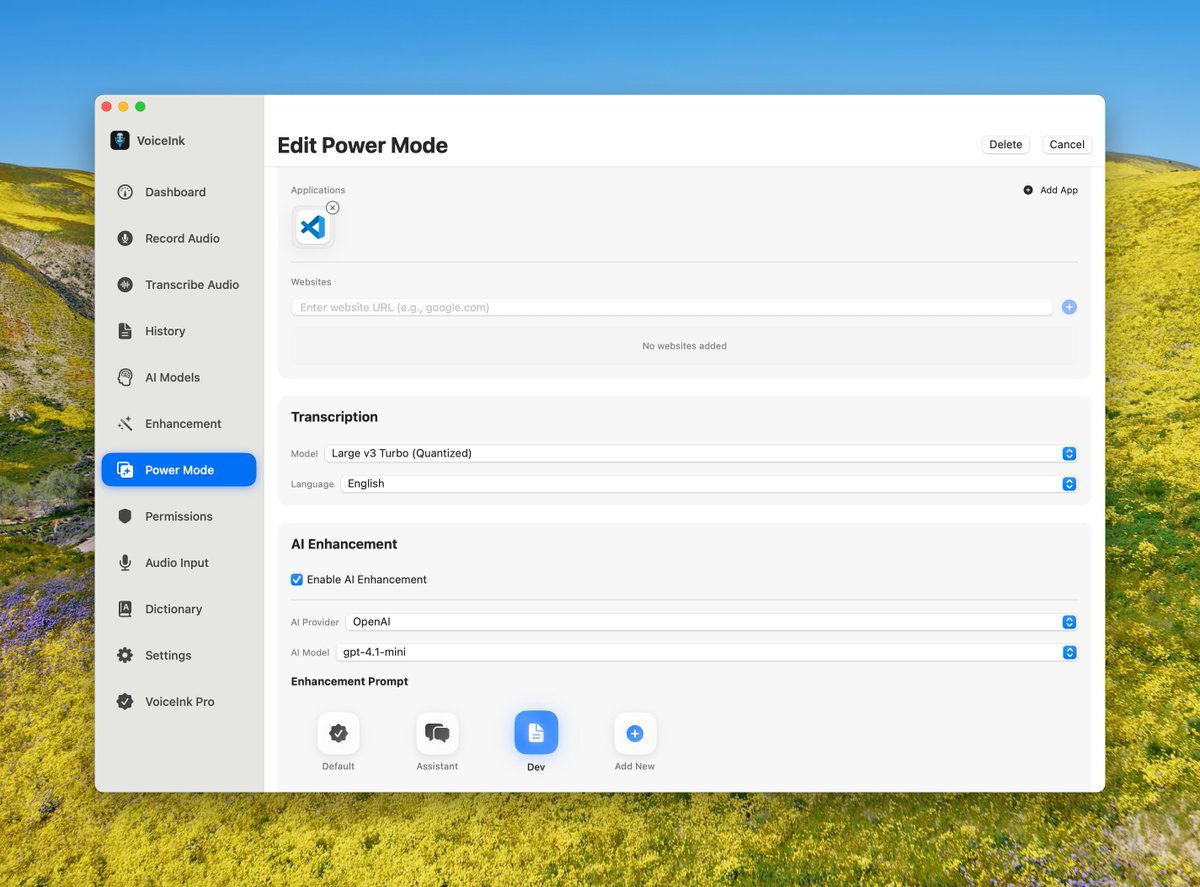The width and height of the screenshot is (1200, 887).
Task: Click the 'No websites added' text
Action: (x=684, y=346)
